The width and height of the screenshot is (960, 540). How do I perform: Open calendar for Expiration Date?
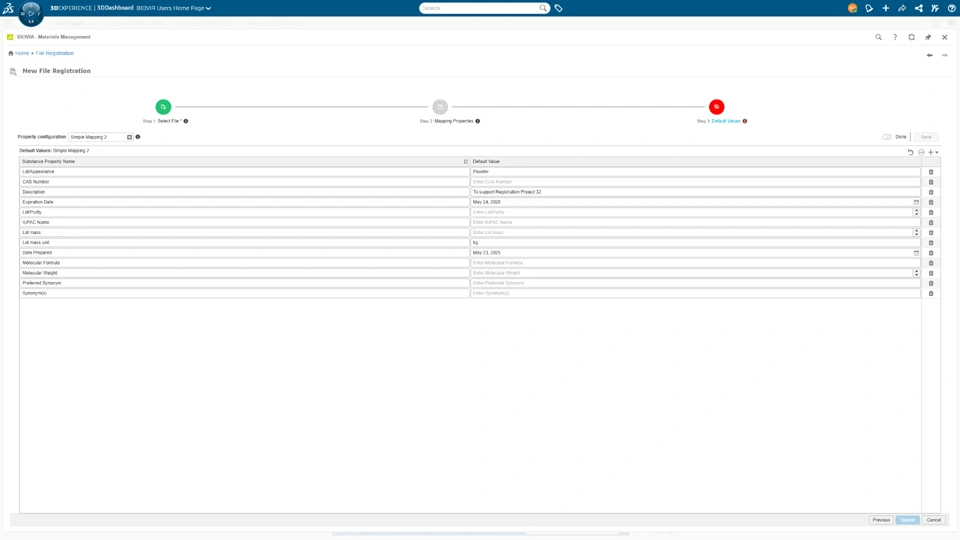(x=917, y=202)
